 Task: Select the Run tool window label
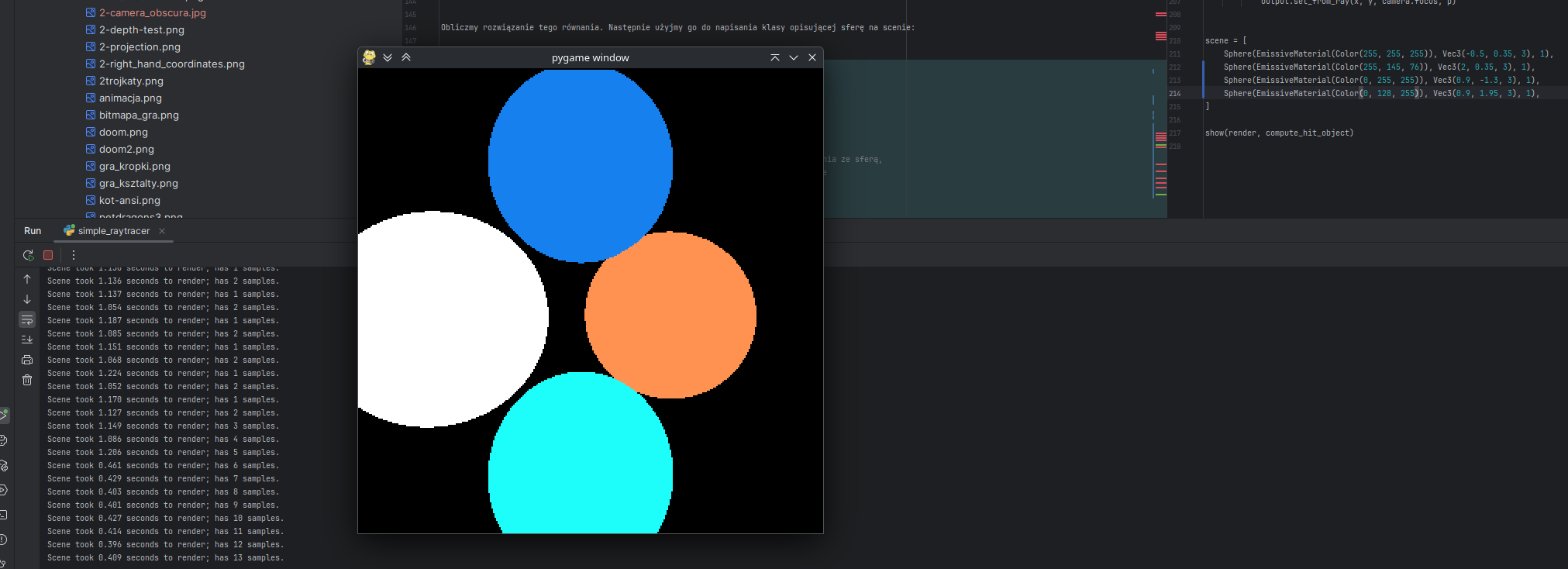(x=33, y=231)
